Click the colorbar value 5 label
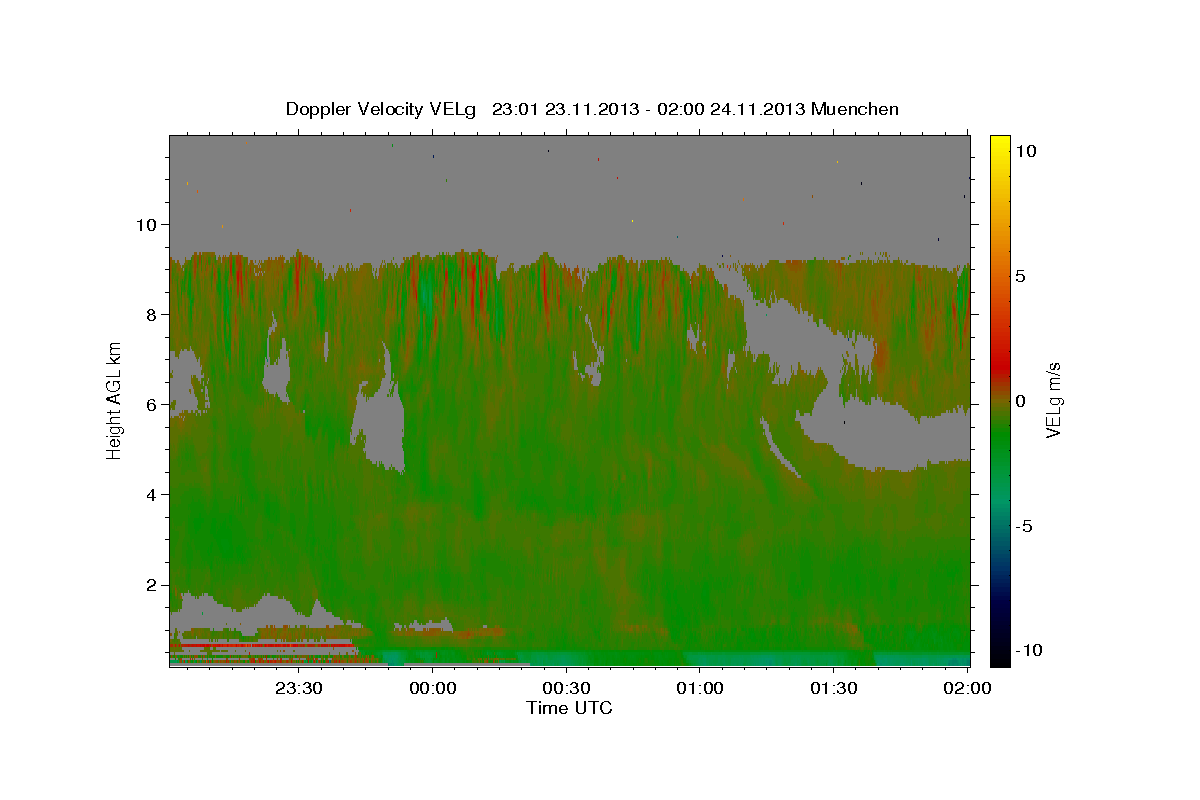 click(1021, 276)
